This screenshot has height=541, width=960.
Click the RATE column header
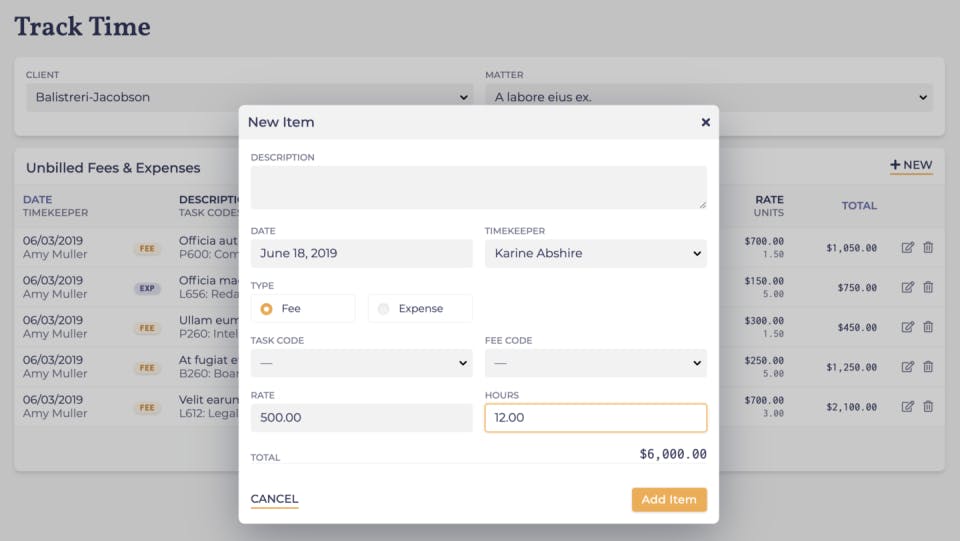tap(769, 200)
